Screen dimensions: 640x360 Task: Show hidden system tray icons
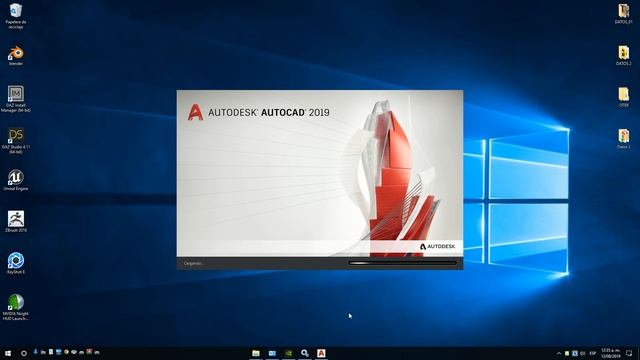pyautogui.click(x=559, y=353)
